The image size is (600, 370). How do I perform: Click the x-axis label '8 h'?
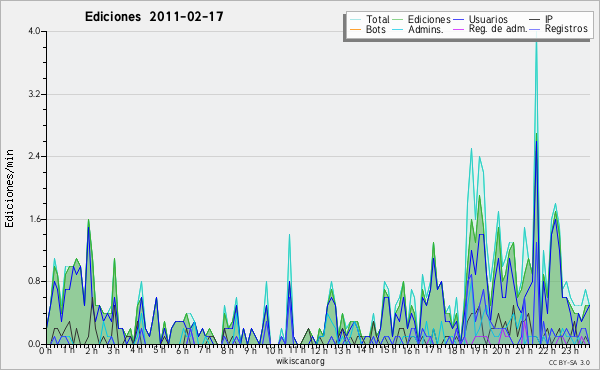227,350
